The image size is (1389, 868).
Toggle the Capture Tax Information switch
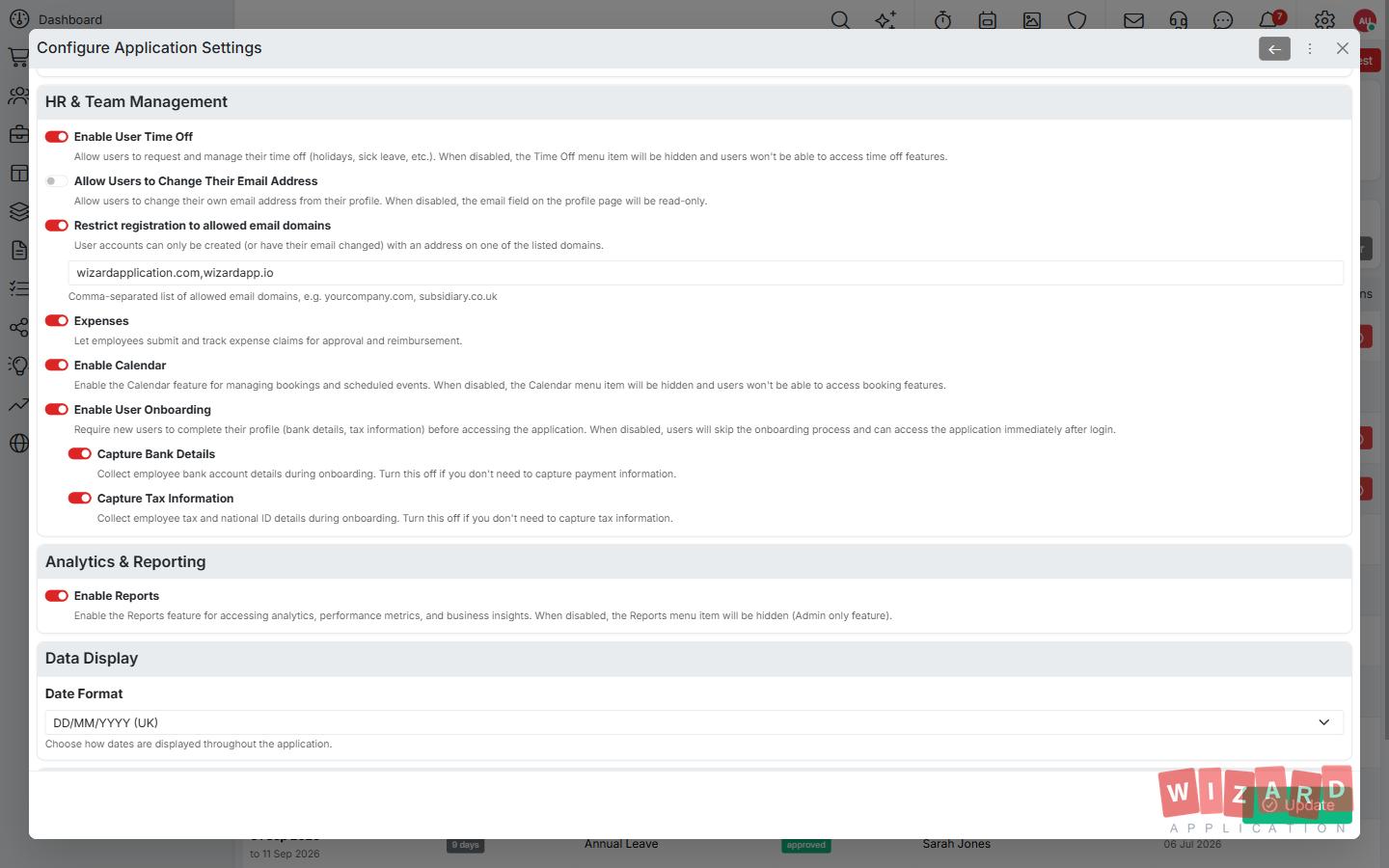(80, 499)
